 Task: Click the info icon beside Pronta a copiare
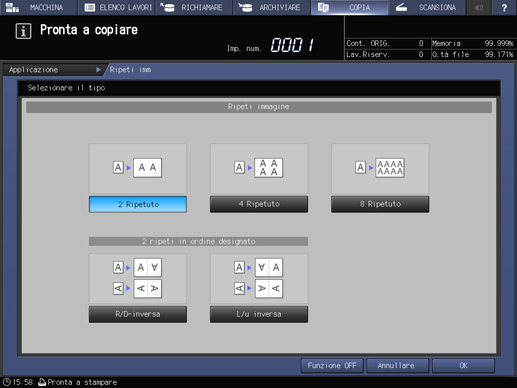click(23, 31)
